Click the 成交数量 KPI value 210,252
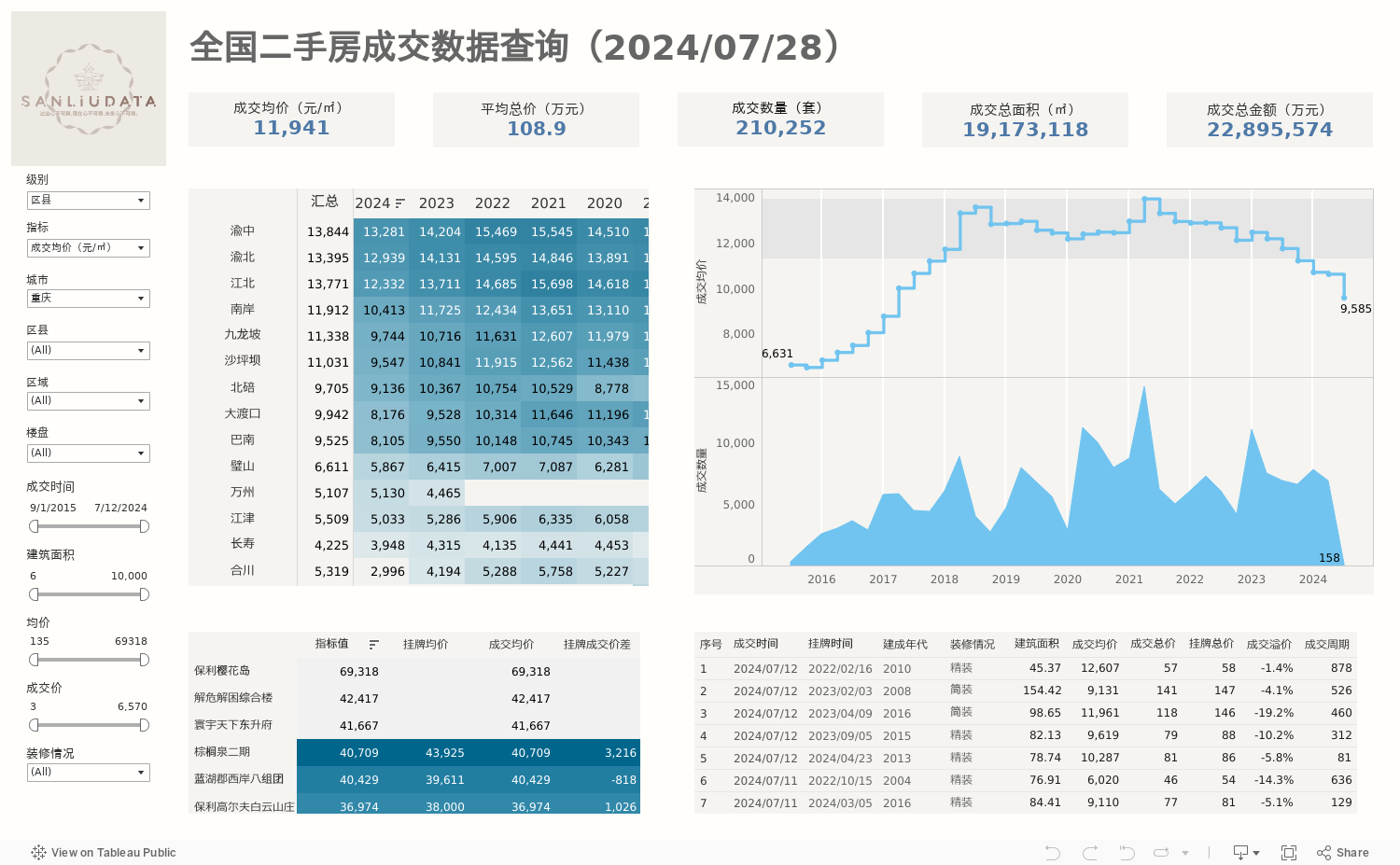Screen dimensions: 1400x865 pos(781,128)
